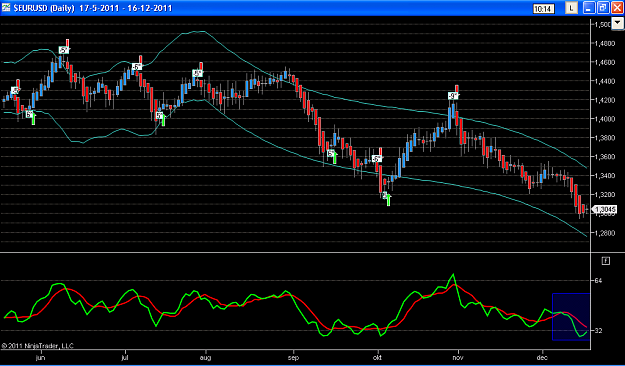The image size is (625, 366).
Task: Click the jun label on time axis
Action: [41, 358]
